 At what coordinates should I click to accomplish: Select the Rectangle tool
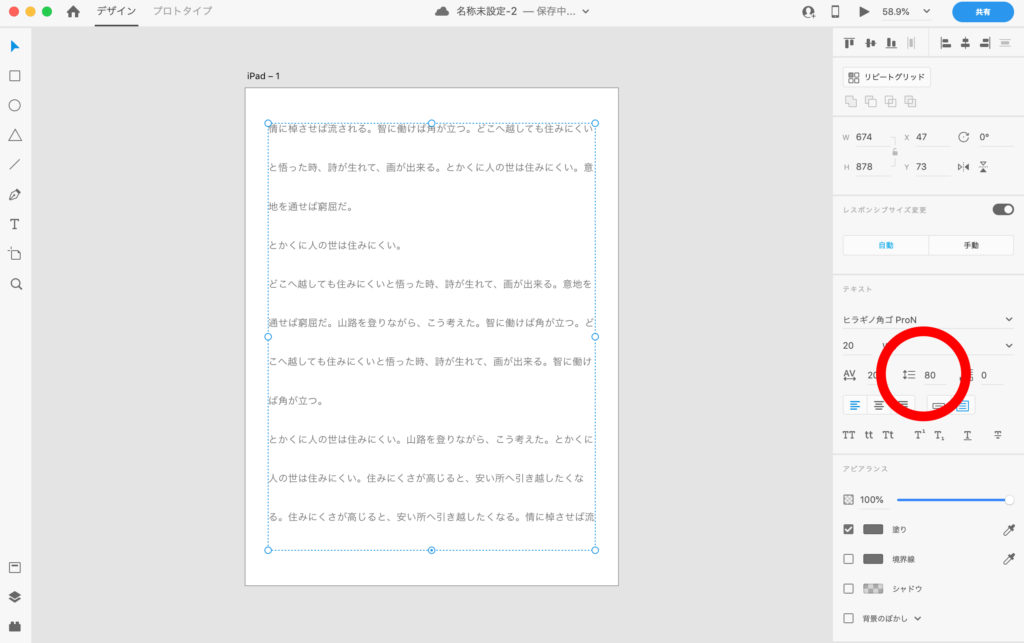(15, 76)
